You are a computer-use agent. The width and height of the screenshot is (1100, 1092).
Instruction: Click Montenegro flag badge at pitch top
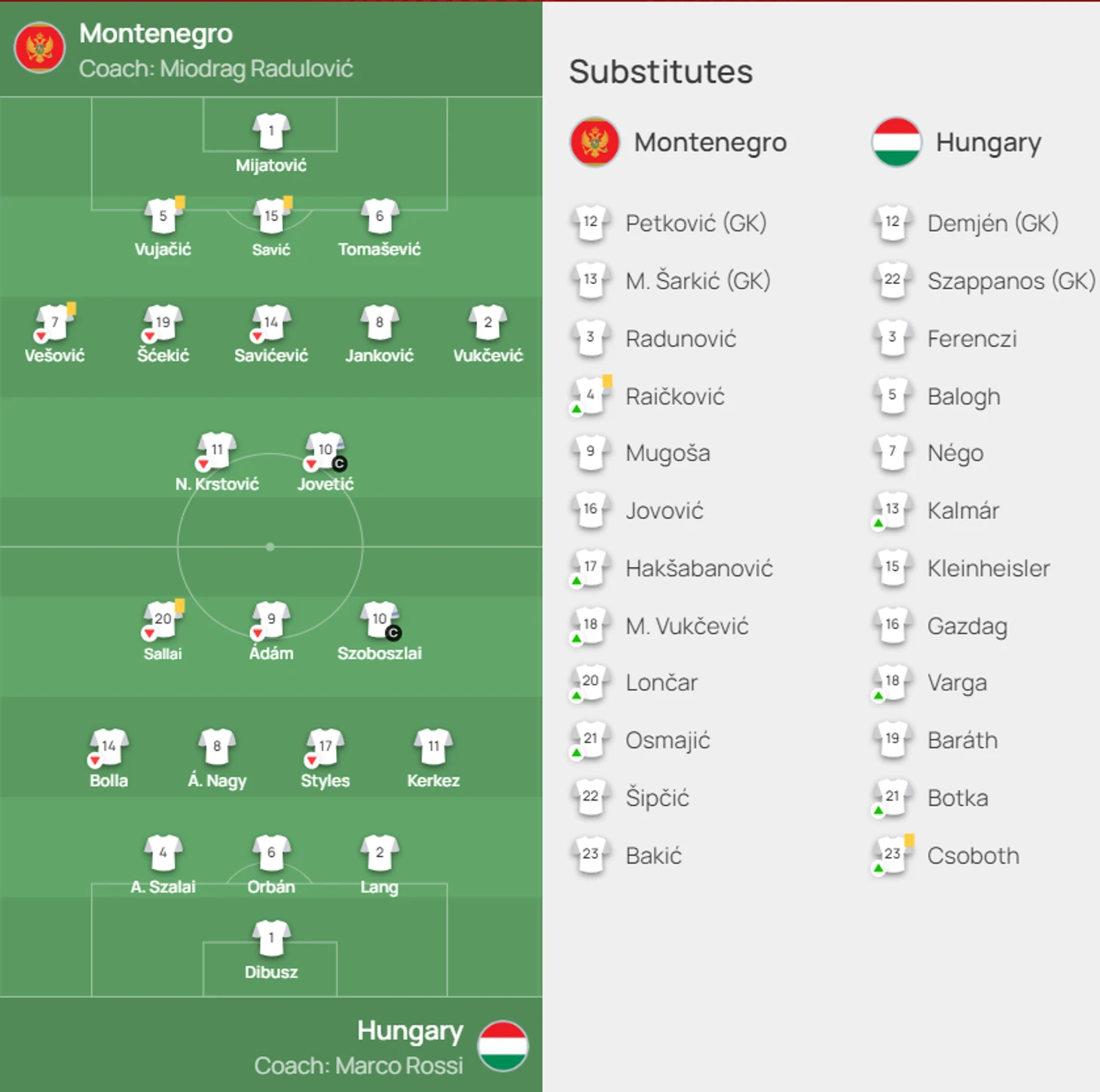pos(40,48)
